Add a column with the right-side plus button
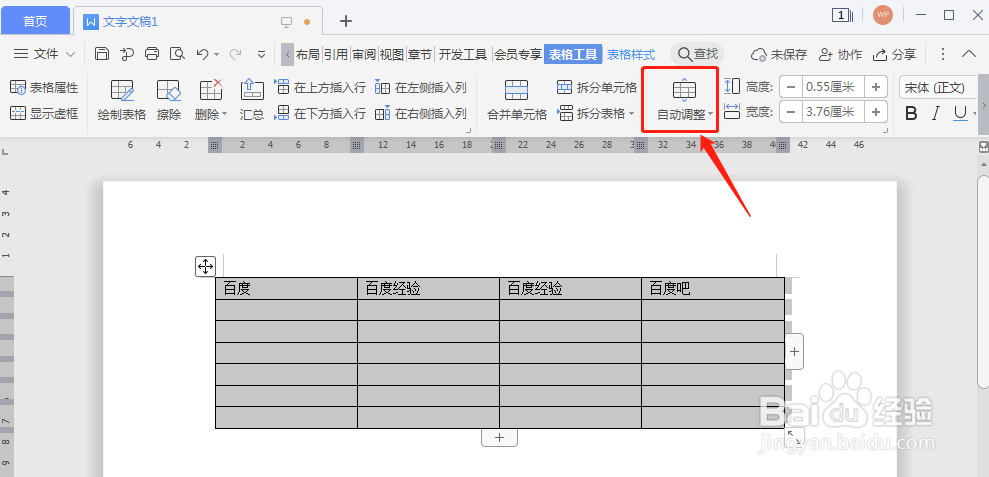This screenshot has height=477, width=989. click(x=794, y=351)
